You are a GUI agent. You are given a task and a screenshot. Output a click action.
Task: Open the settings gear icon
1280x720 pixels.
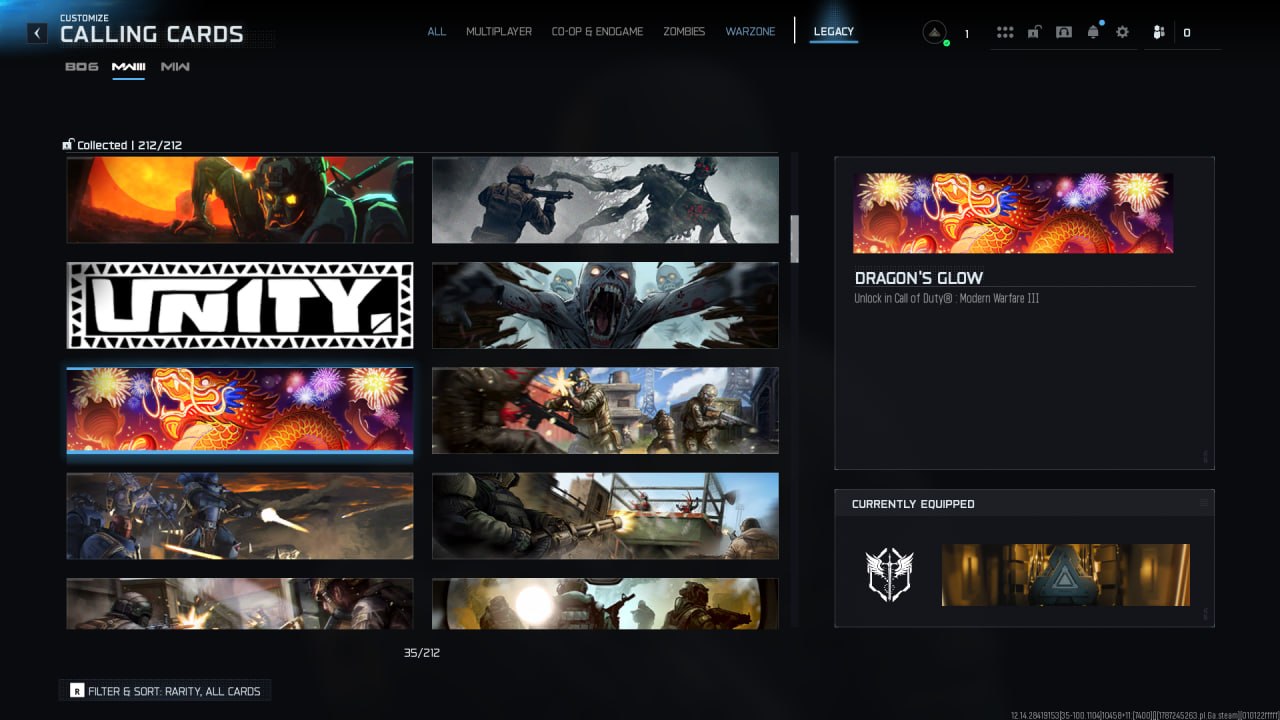tap(1122, 32)
